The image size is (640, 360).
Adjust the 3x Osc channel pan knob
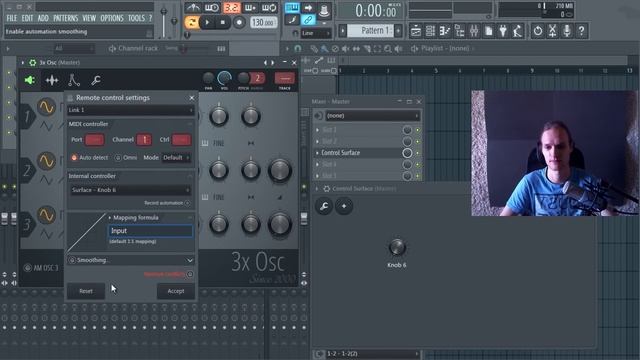208,78
